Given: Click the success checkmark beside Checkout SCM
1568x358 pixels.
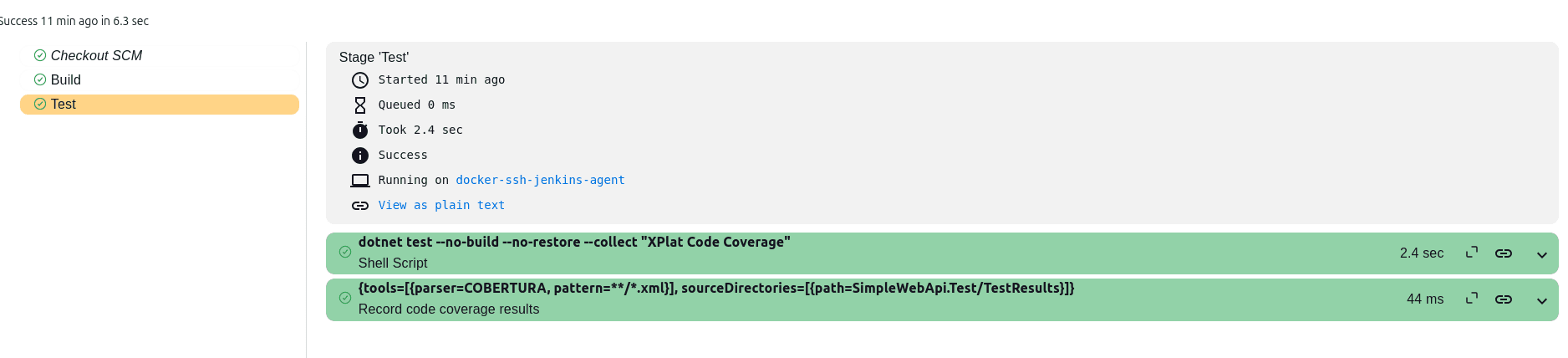Looking at the screenshot, I should [40, 55].
